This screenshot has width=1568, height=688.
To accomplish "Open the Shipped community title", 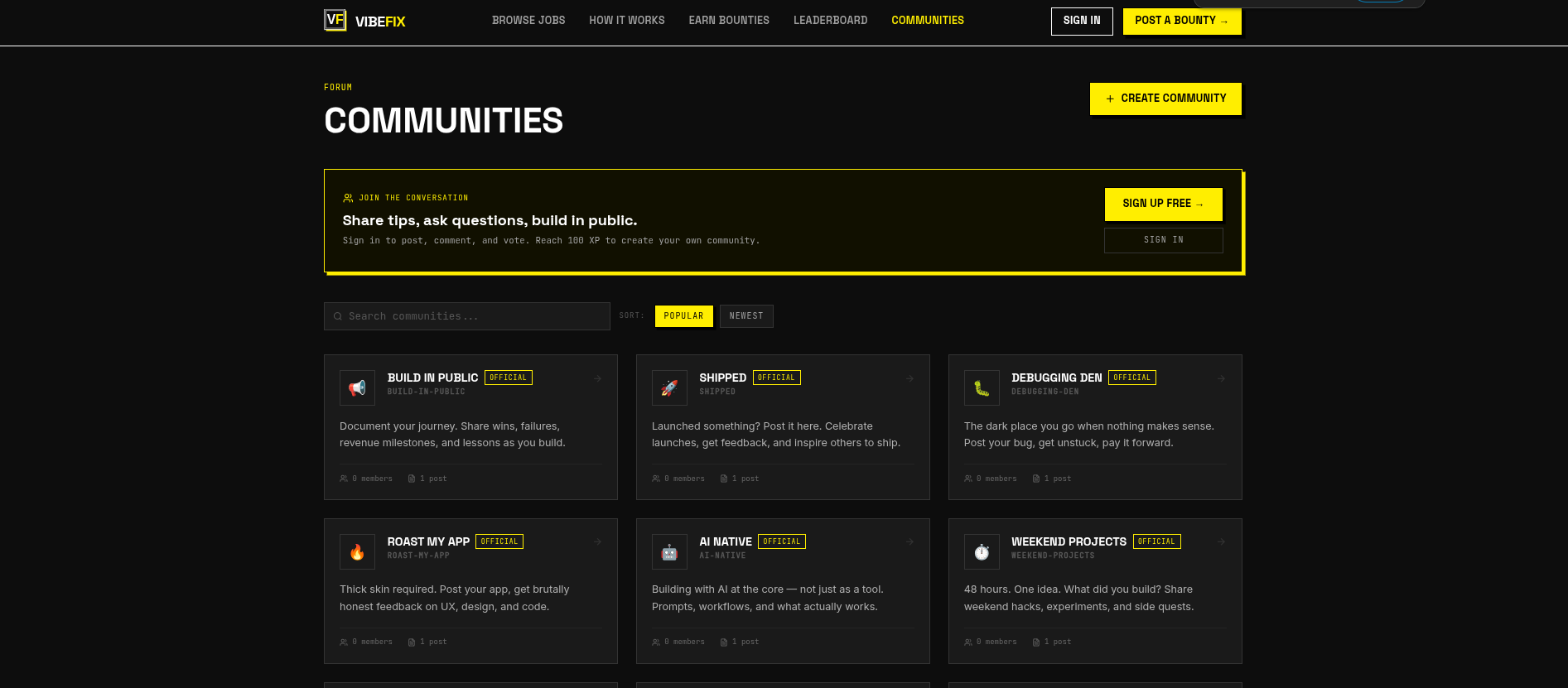I will [722, 378].
